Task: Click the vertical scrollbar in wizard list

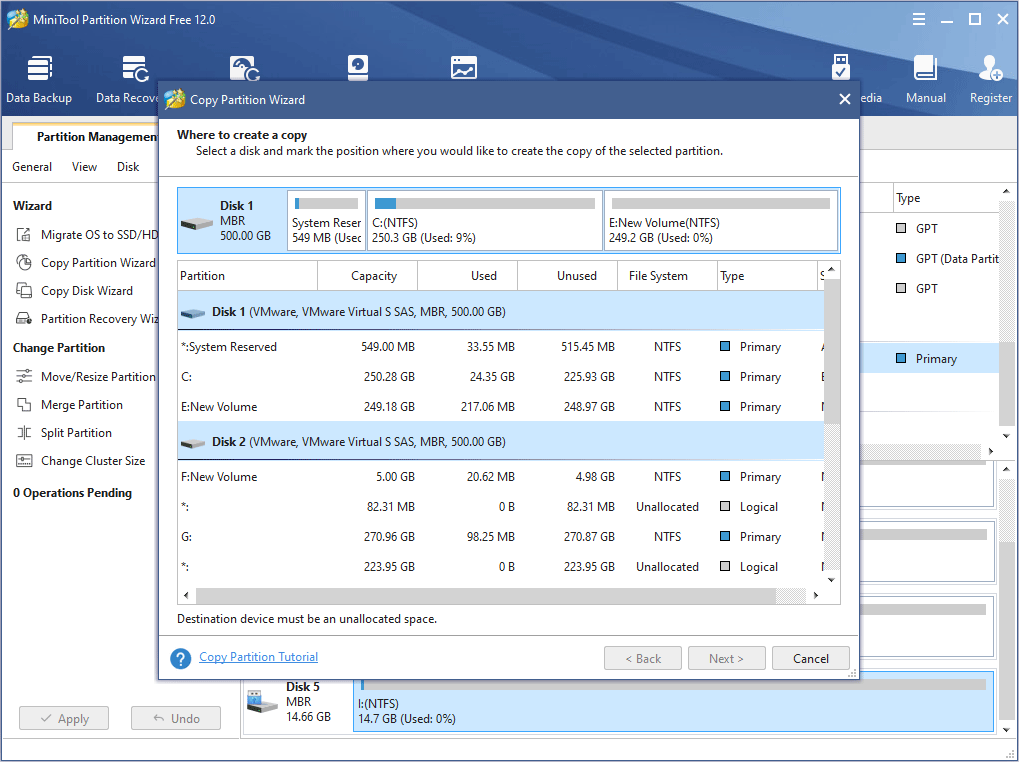Action: (x=831, y=351)
